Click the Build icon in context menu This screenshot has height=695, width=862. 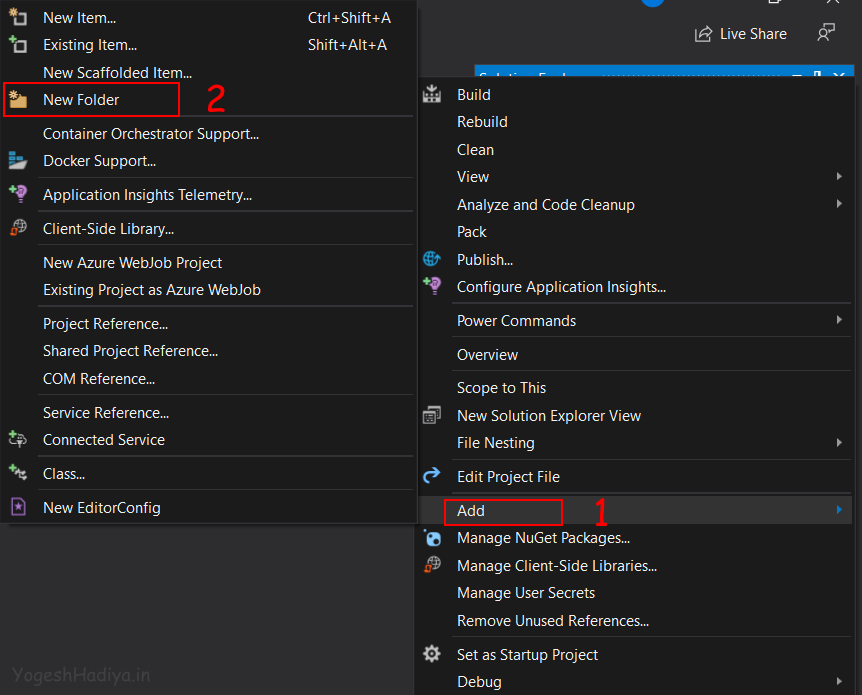[432, 95]
